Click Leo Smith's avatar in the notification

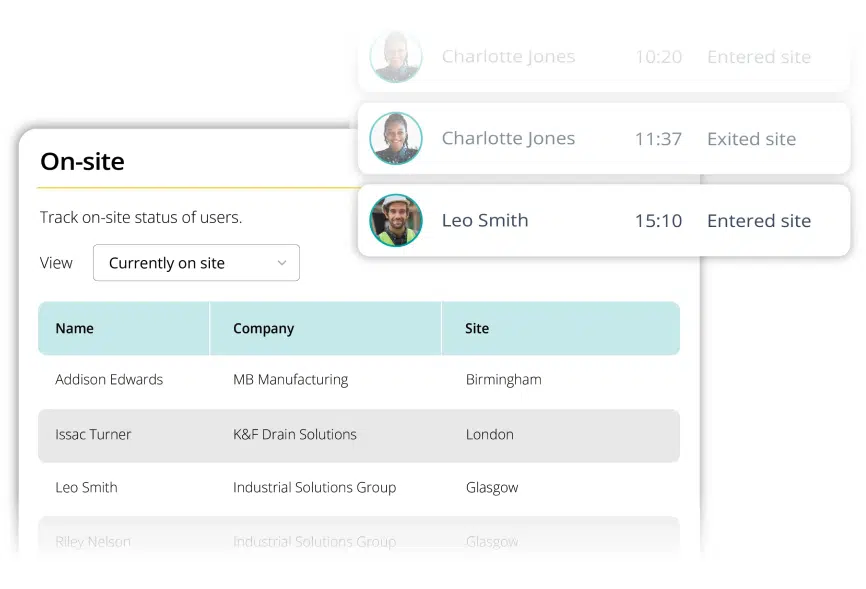tap(395, 220)
